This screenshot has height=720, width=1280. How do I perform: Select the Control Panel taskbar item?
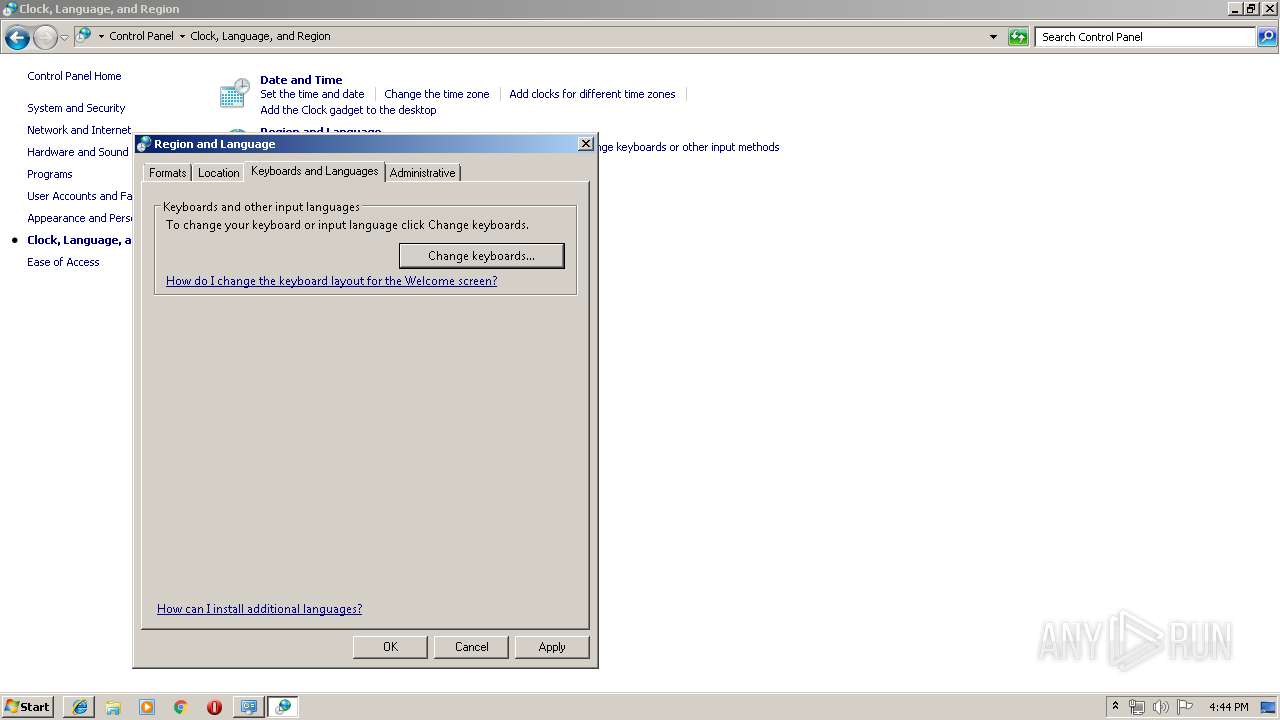click(283, 707)
